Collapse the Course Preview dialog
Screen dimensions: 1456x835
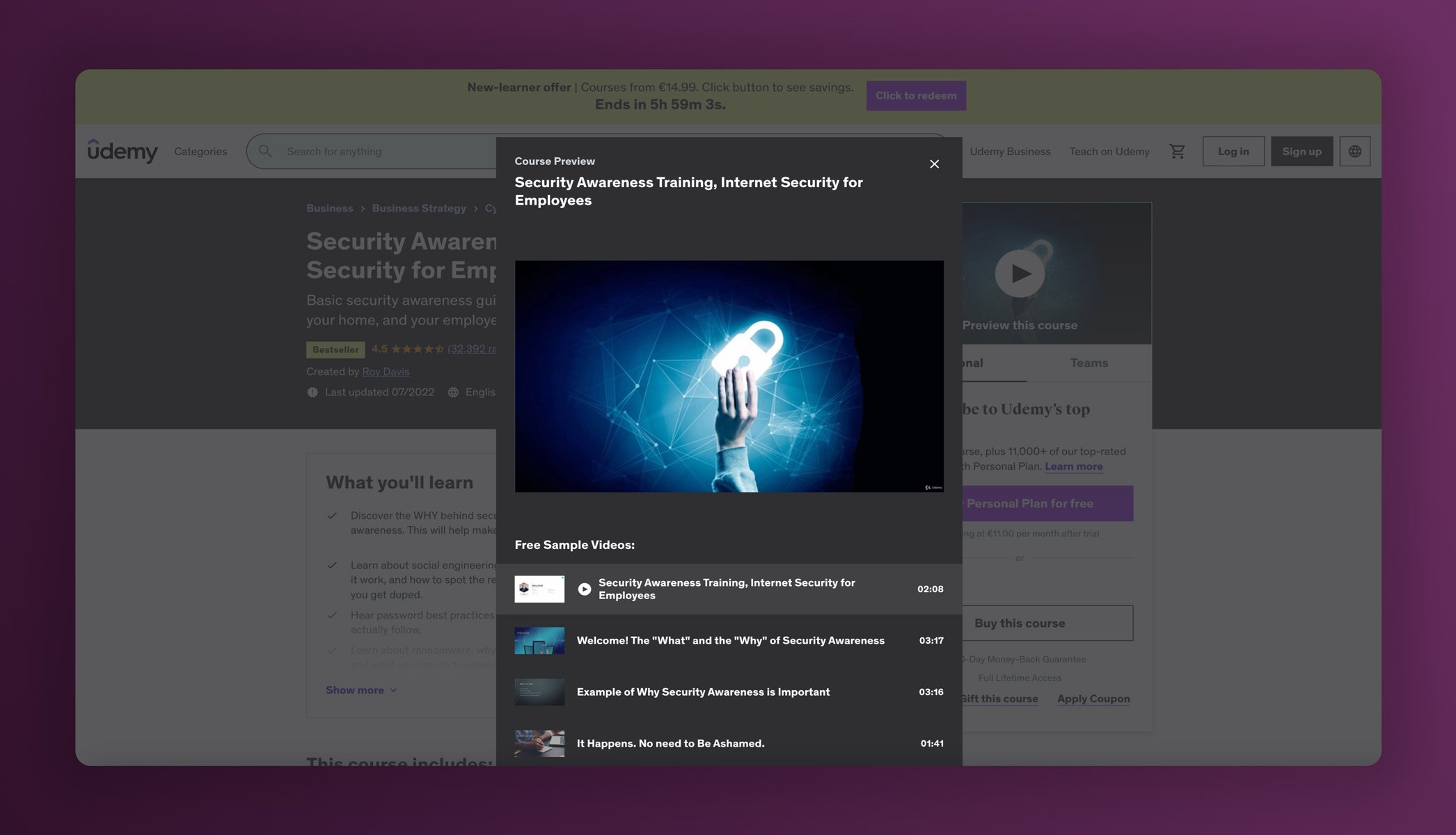pyautogui.click(x=934, y=164)
